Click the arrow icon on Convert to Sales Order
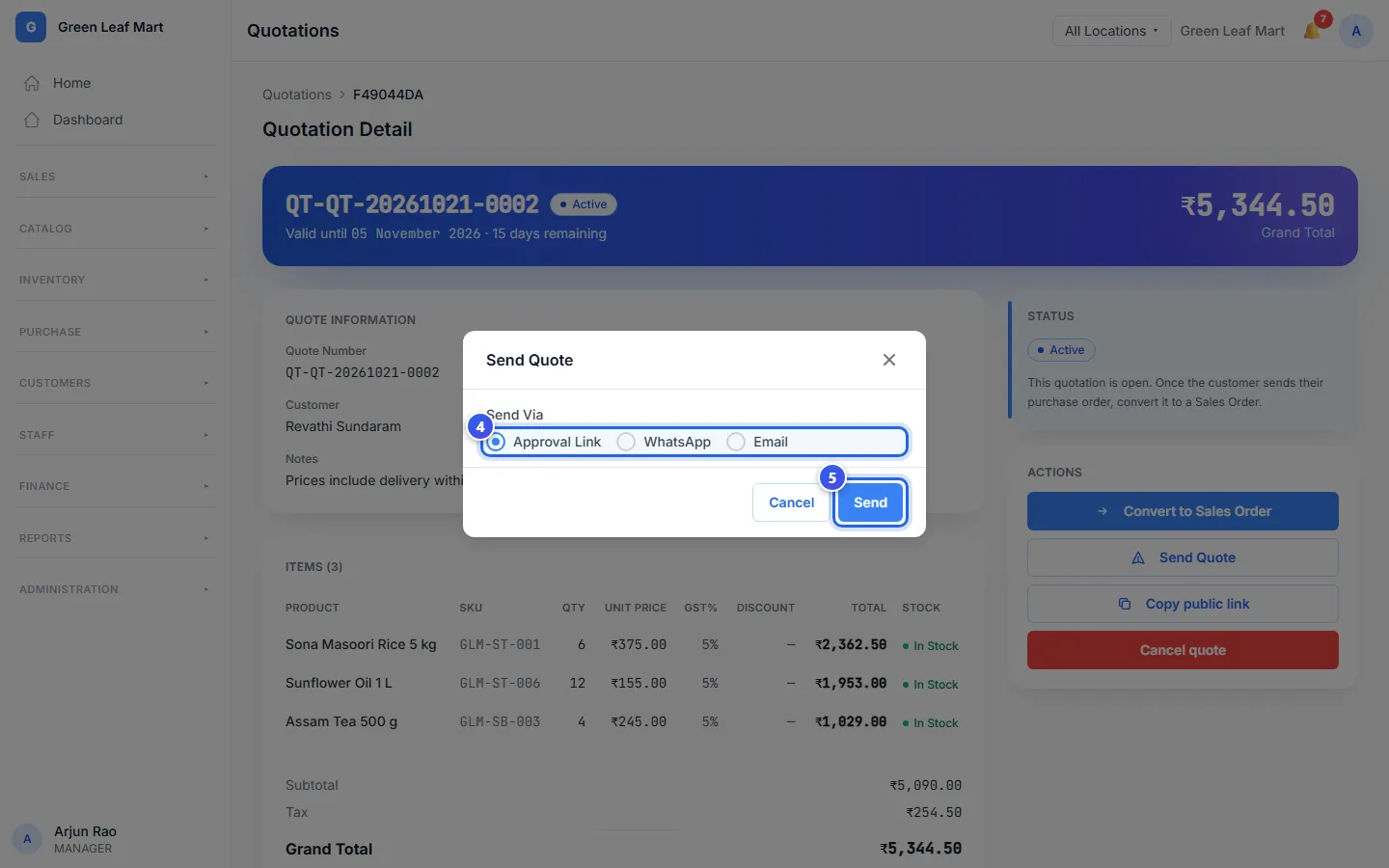 [1103, 511]
